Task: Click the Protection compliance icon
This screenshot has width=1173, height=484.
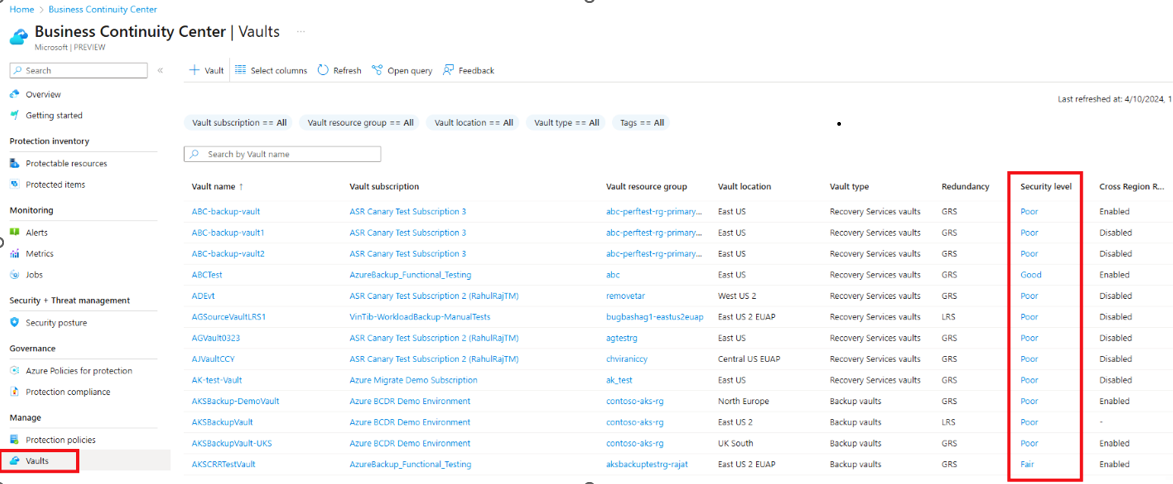Action: (14, 391)
